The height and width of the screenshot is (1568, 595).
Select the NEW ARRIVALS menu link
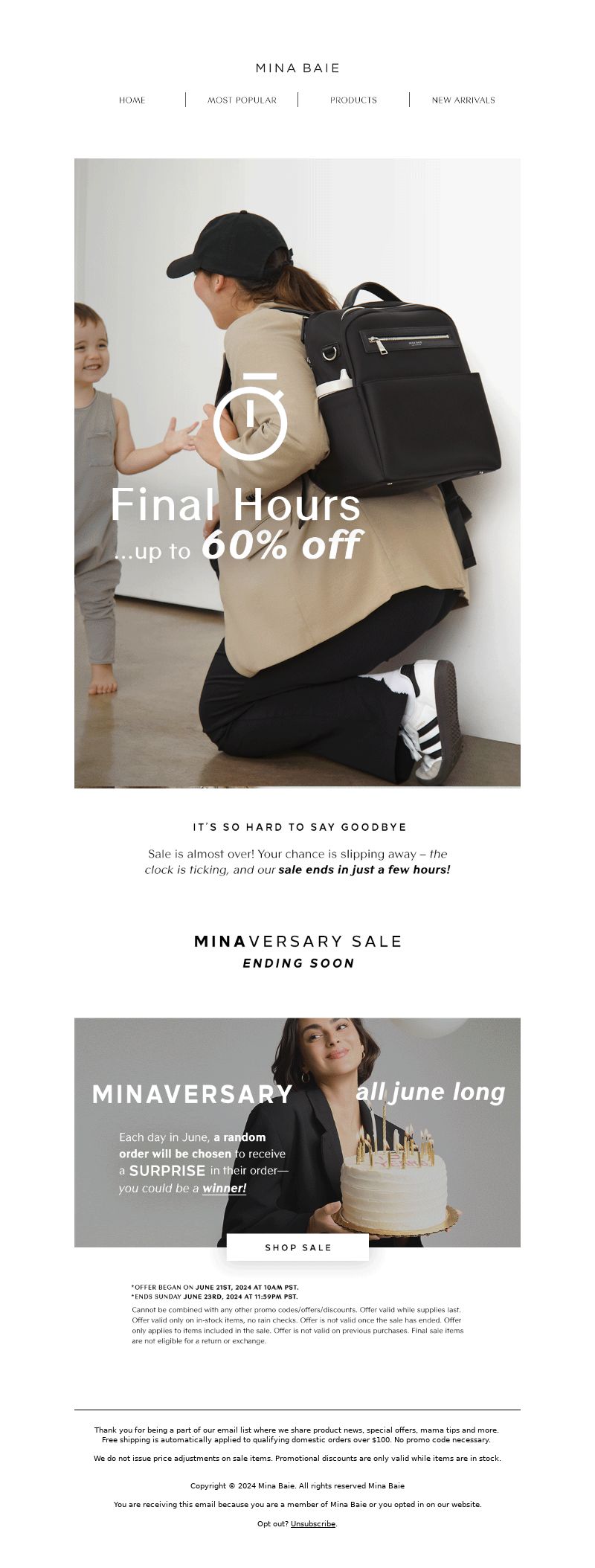pos(463,100)
